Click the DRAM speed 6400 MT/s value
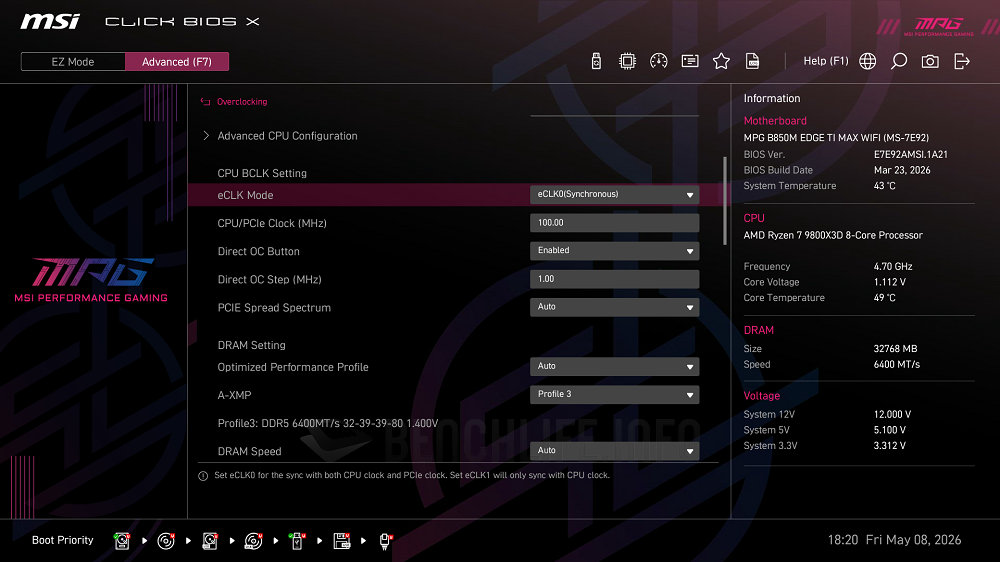This screenshot has height=562, width=1000. pyautogui.click(x=897, y=364)
